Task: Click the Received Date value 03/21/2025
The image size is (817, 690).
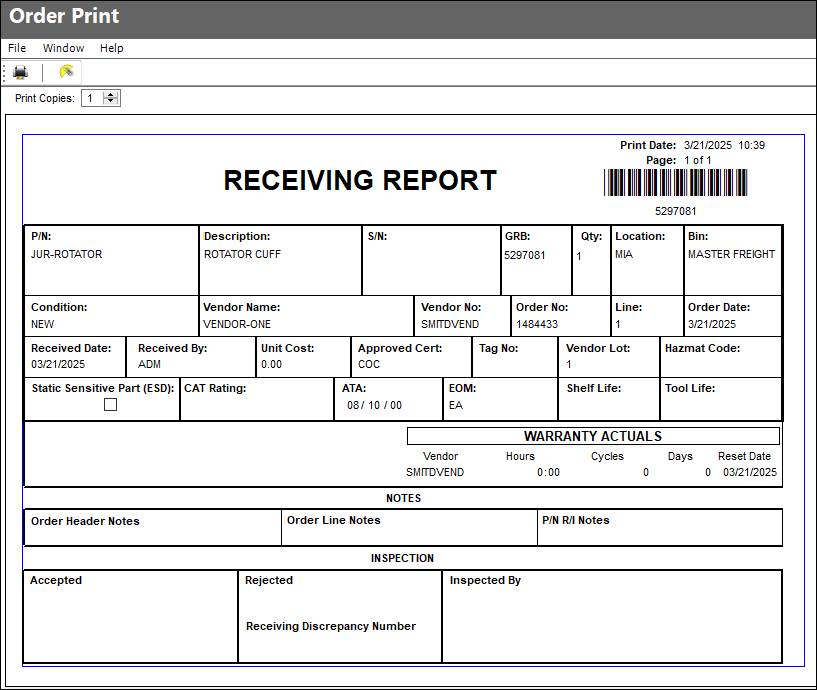Action: (58, 364)
